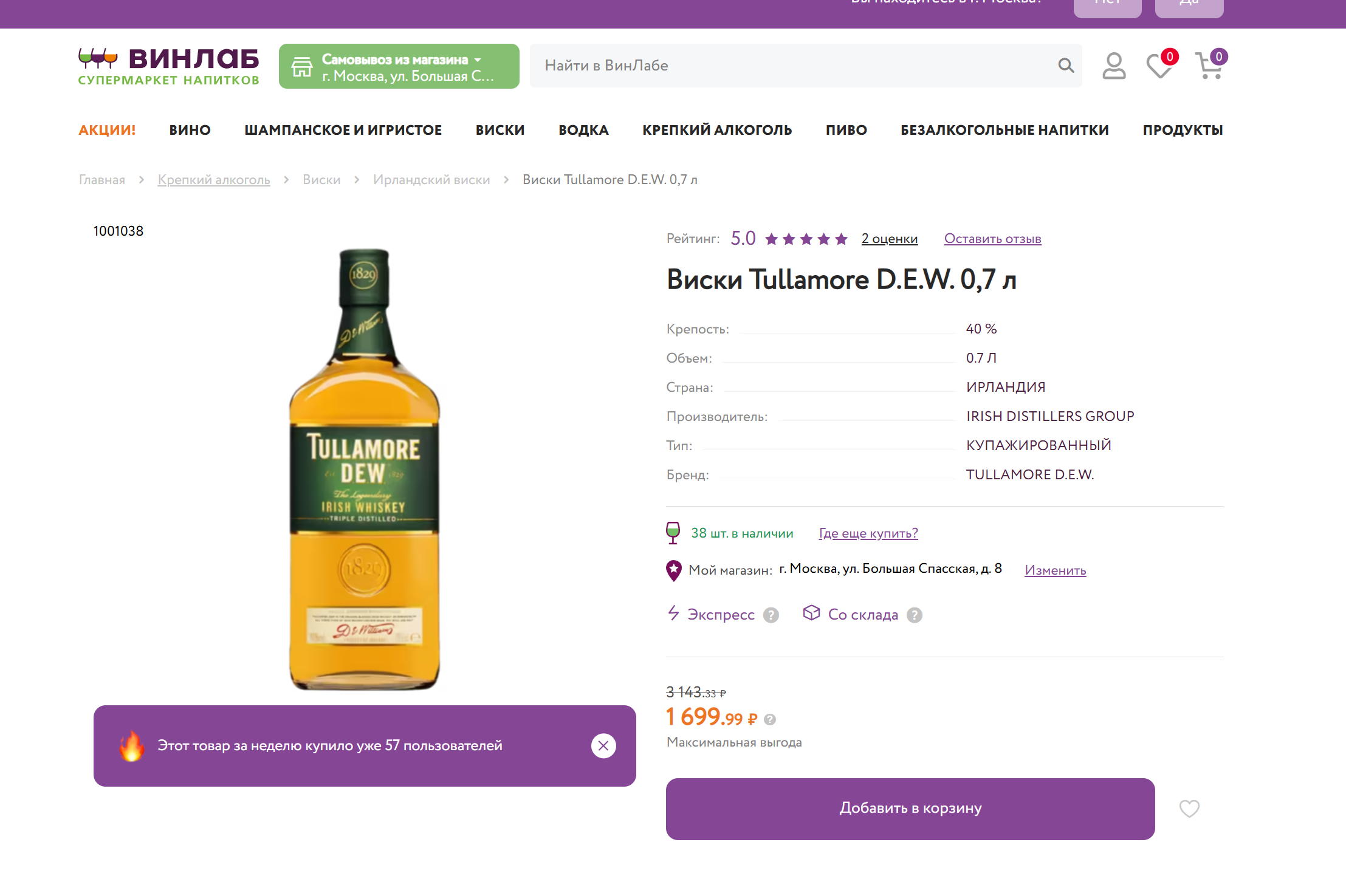This screenshot has width=1346, height=896.
Task: Open the ВИСКИ category menu
Action: coord(500,130)
